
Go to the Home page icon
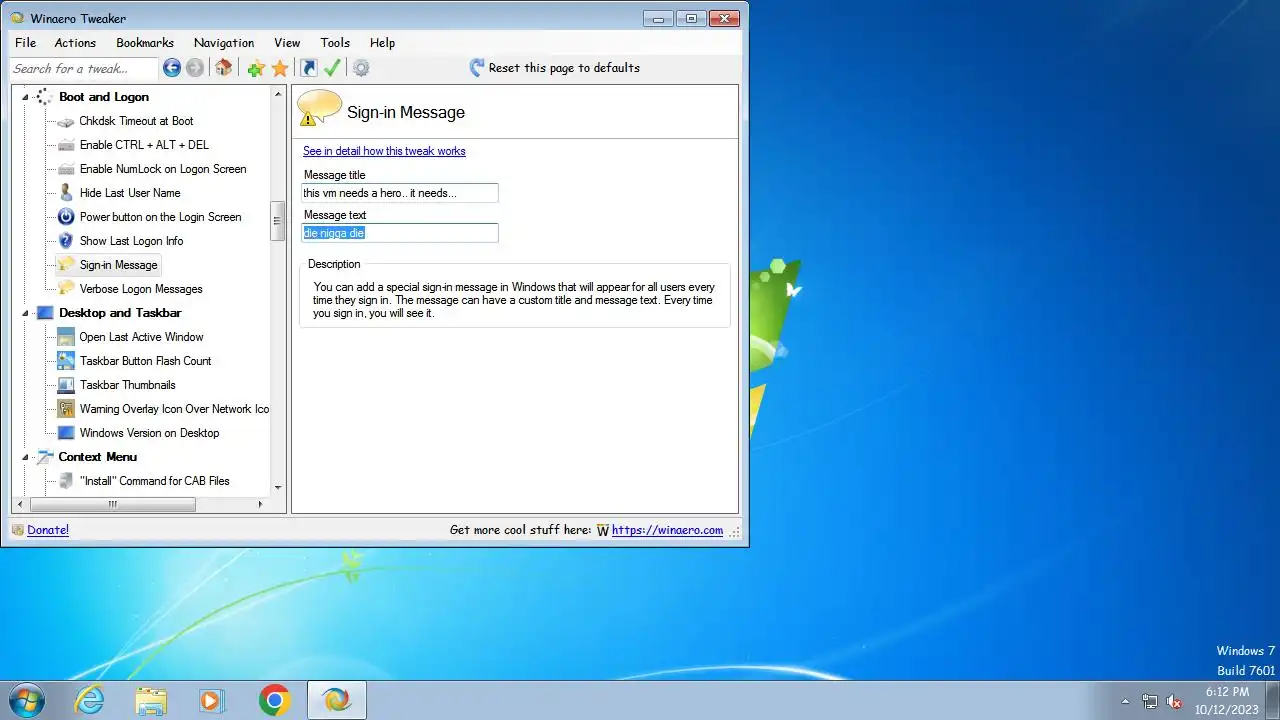tap(224, 68)
